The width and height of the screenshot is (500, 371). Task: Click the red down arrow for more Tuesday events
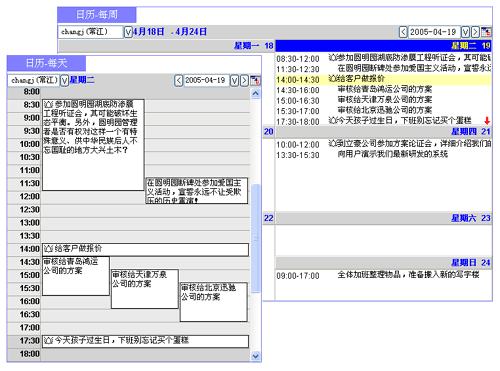tap(487, 120)
